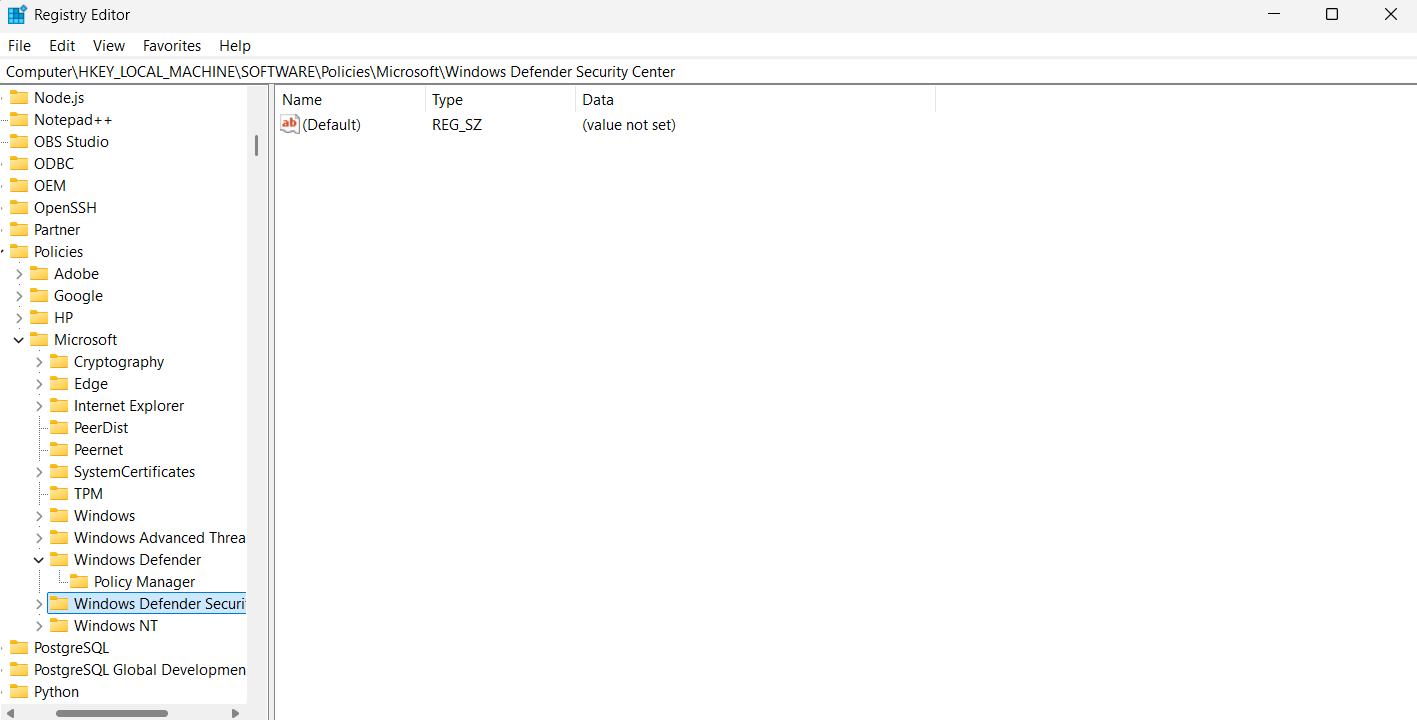Screen dimensions: 1417x720
Task: Click the folder icon beside Node.js
Action: point(19,97)
